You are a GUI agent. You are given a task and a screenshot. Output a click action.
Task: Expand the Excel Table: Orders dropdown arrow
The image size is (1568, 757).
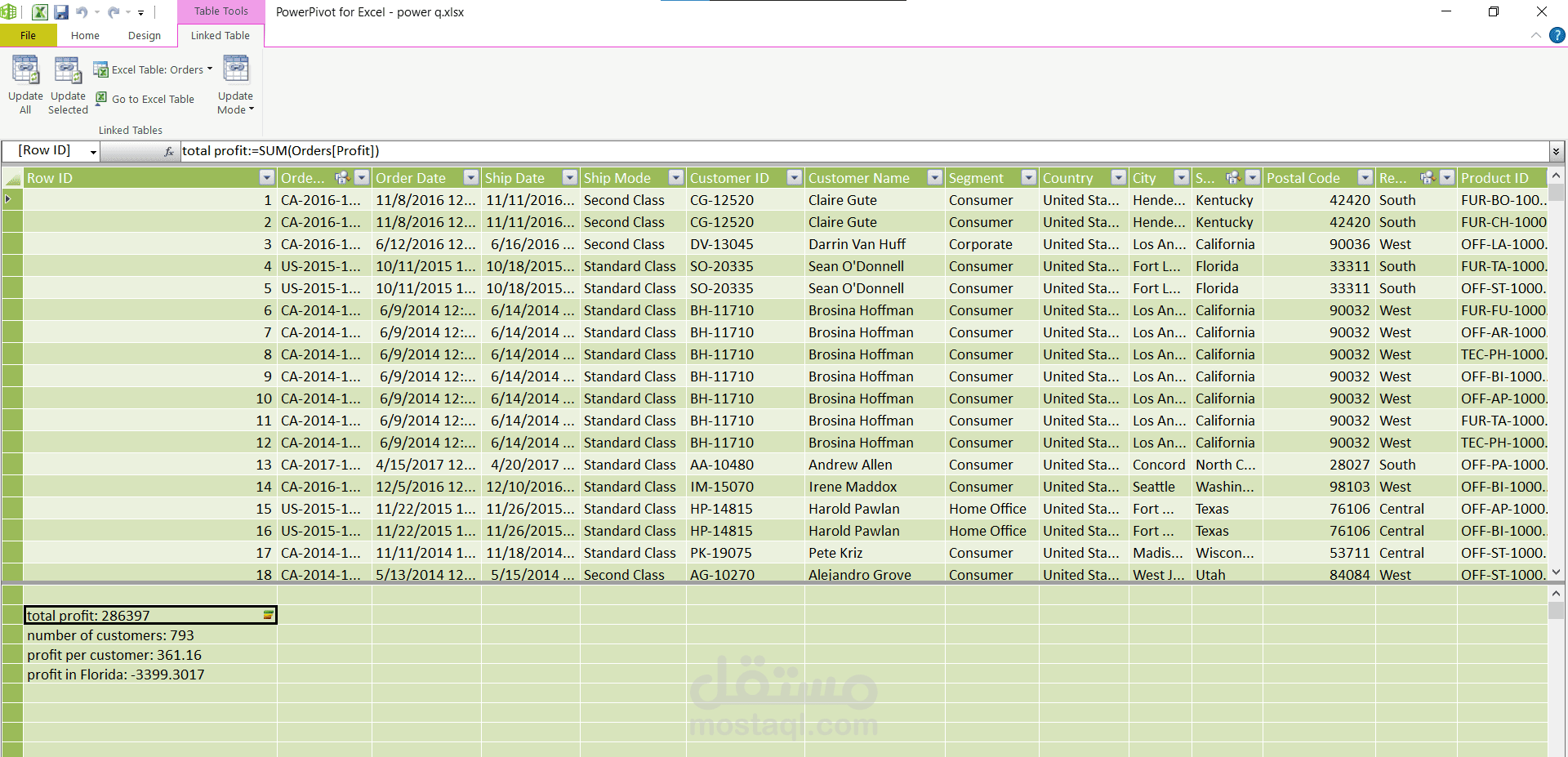pyautogui.click(x=210, y=69)
